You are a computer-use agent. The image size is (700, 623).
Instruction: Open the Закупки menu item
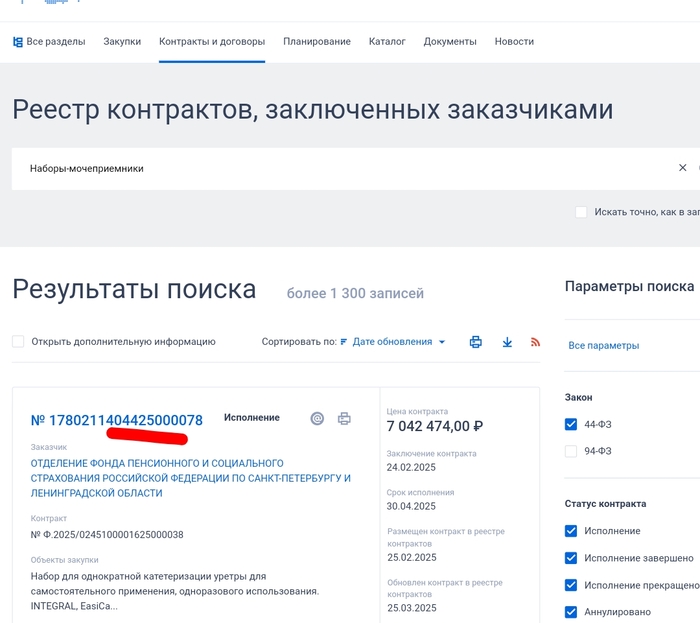click(x=122, y=42)
